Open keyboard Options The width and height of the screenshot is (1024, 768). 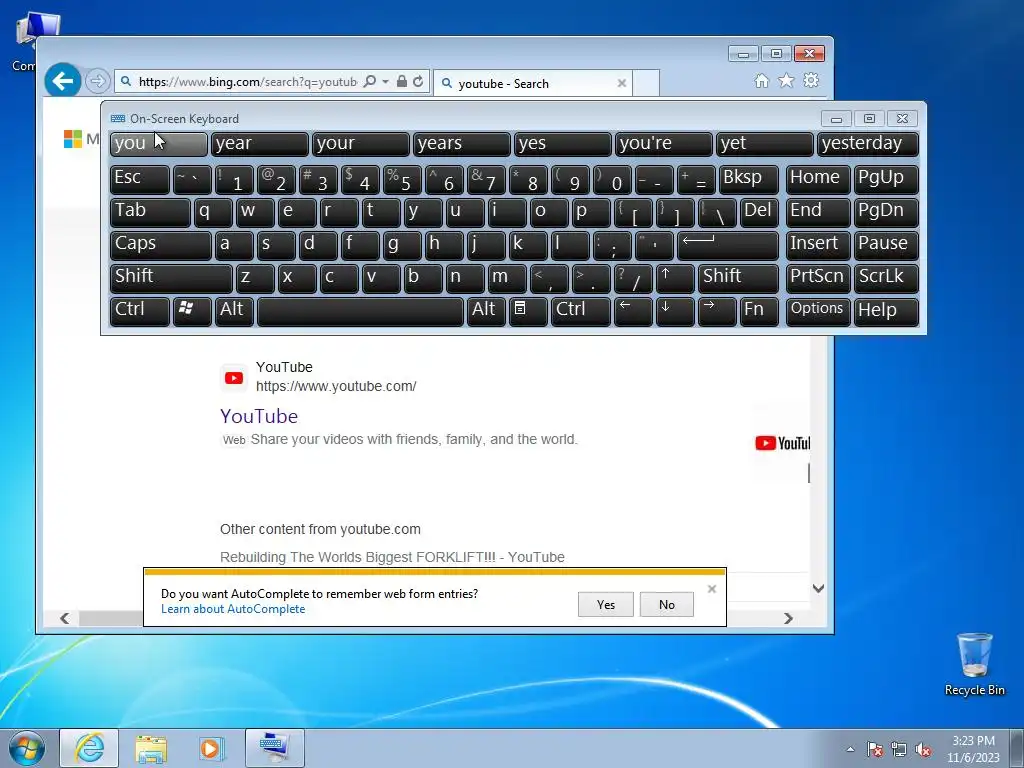coord(818,311)
